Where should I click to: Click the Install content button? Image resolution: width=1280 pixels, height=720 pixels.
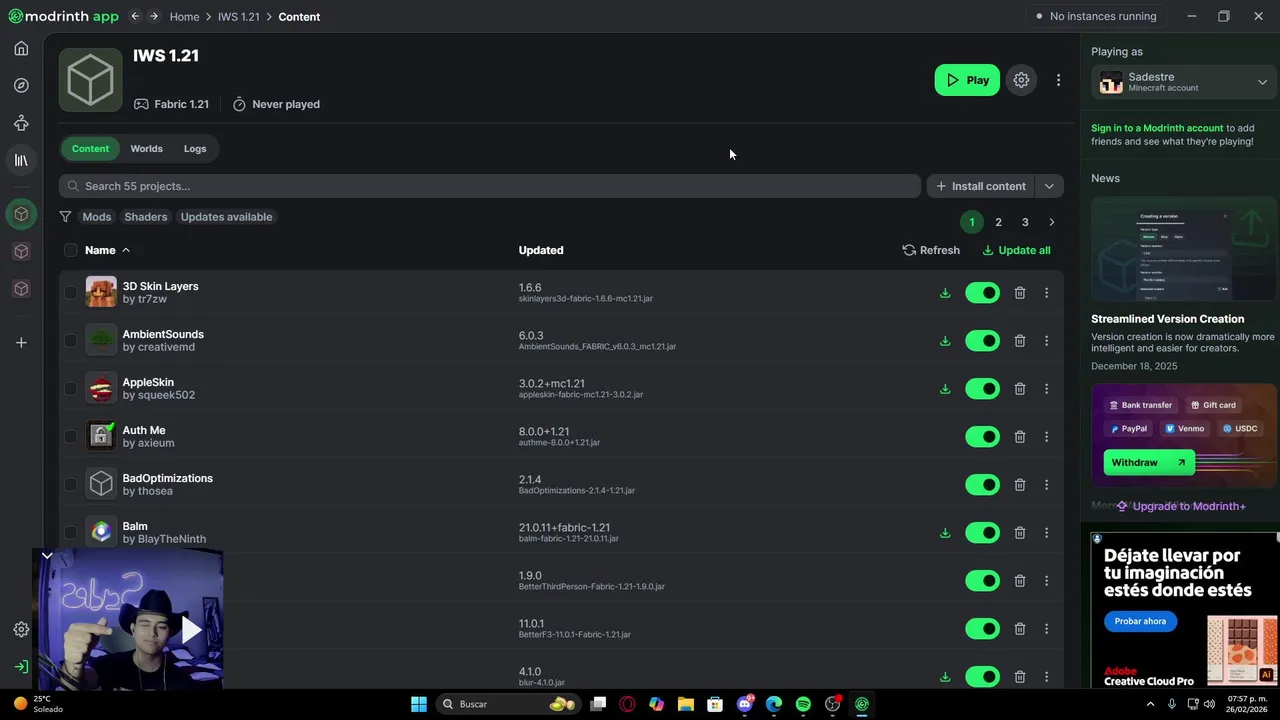981,186
